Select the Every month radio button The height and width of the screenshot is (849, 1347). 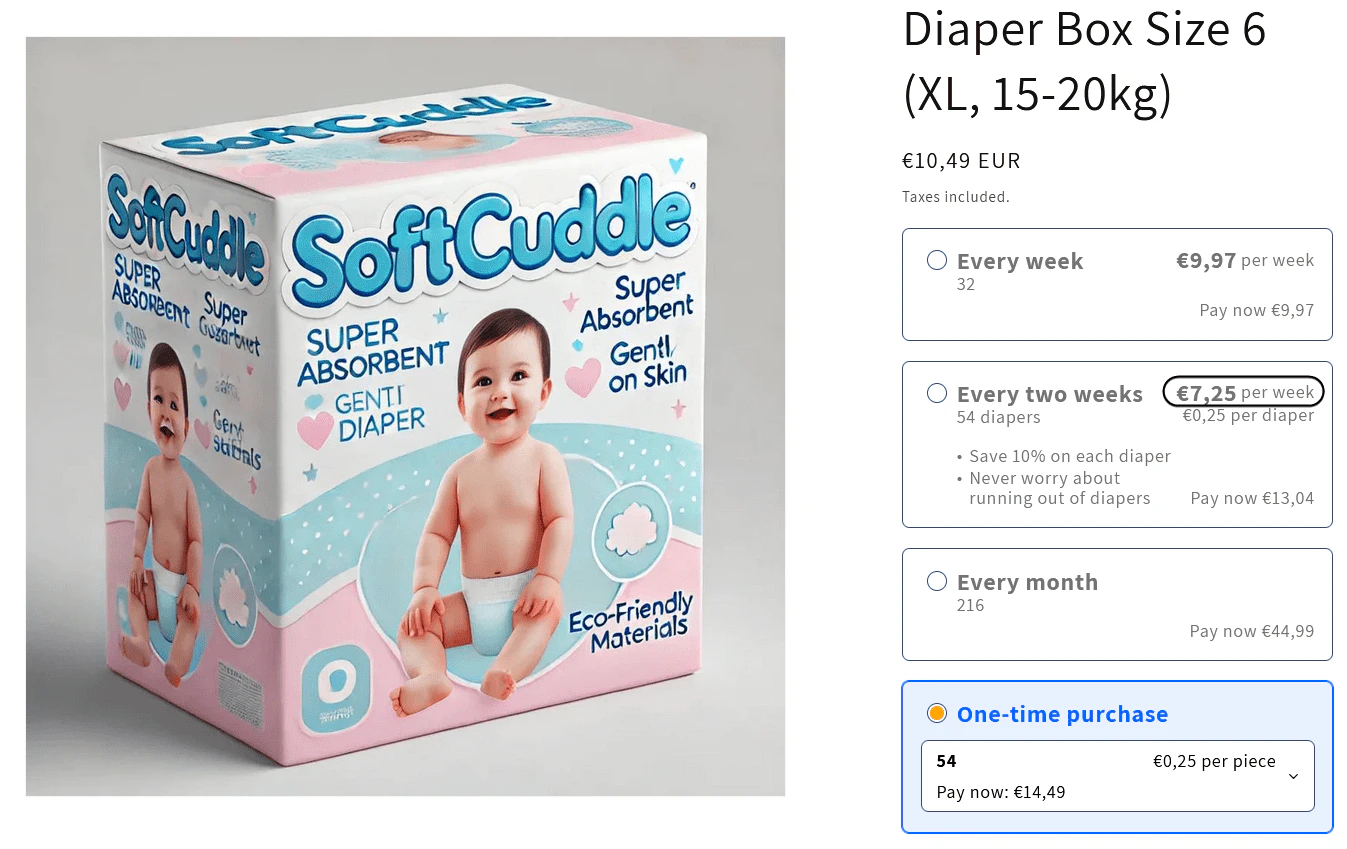937,581
